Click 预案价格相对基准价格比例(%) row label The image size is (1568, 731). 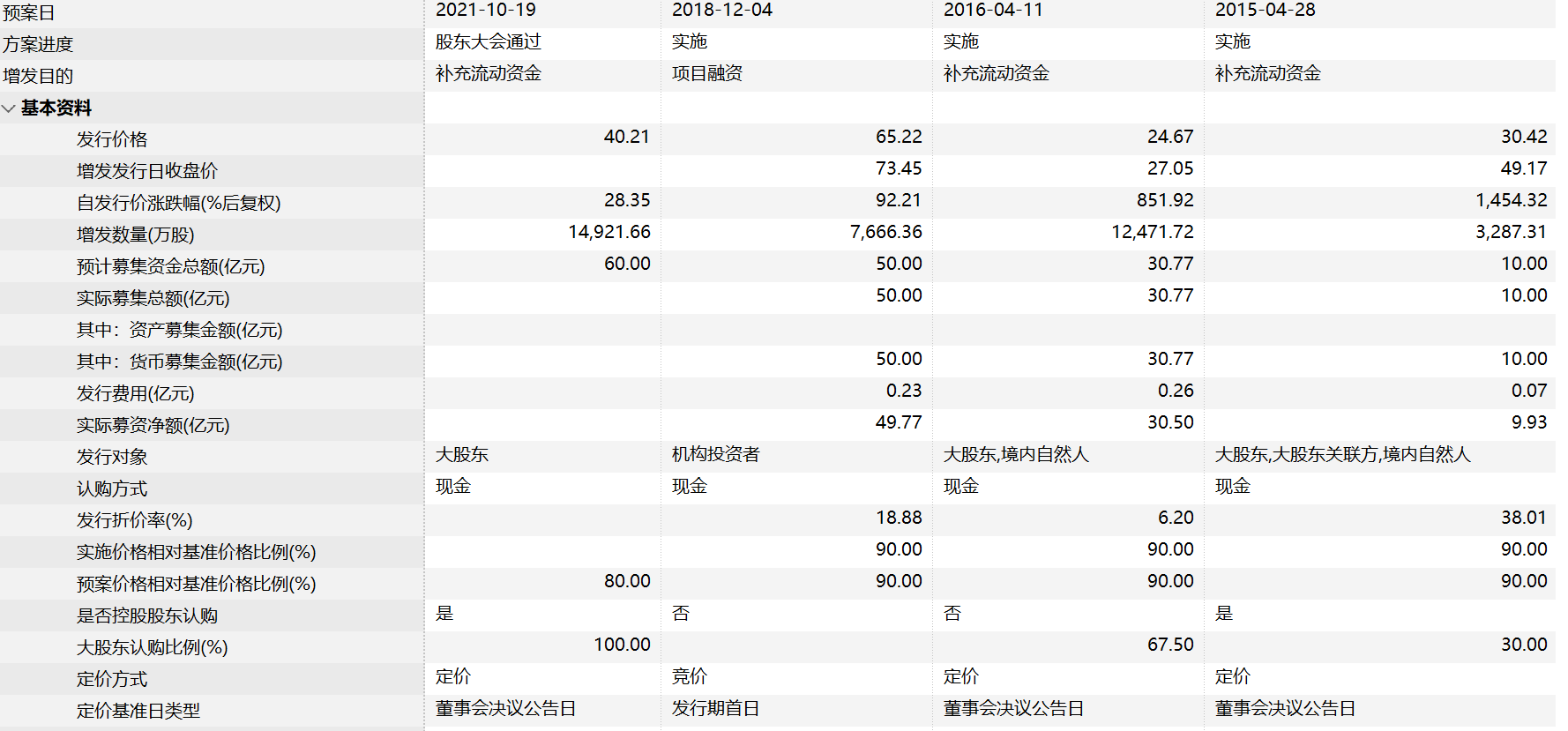(x=197, y=584)
